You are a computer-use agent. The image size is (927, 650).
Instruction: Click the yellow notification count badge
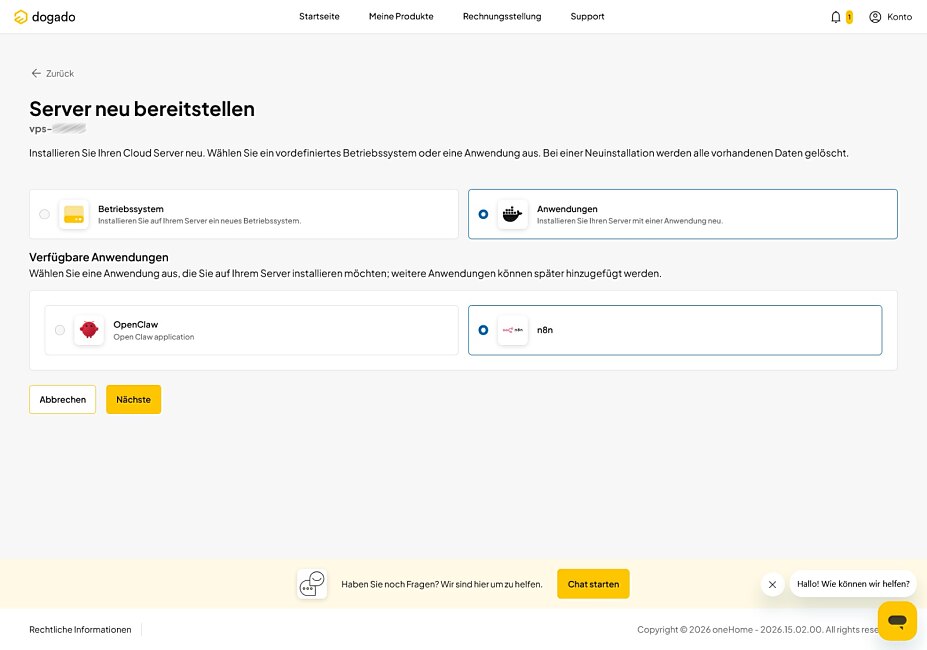click(850, 17)
